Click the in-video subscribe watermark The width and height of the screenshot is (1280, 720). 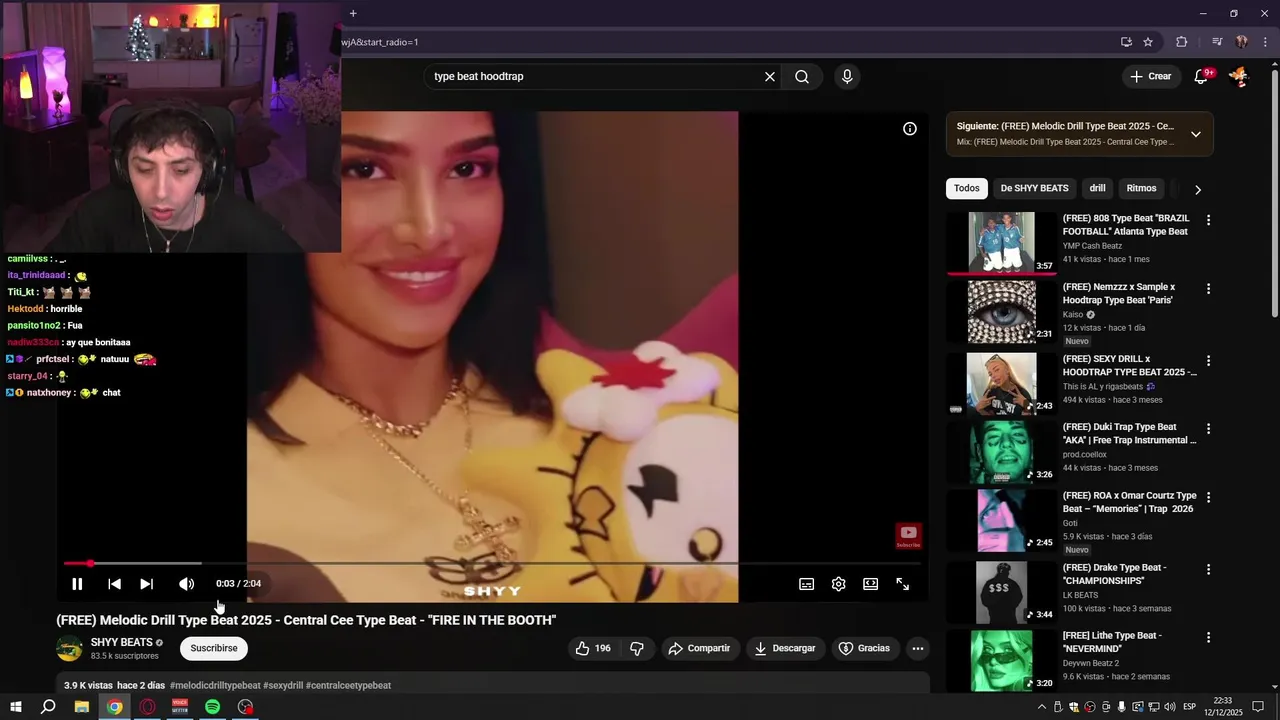(x=908, y=536)
